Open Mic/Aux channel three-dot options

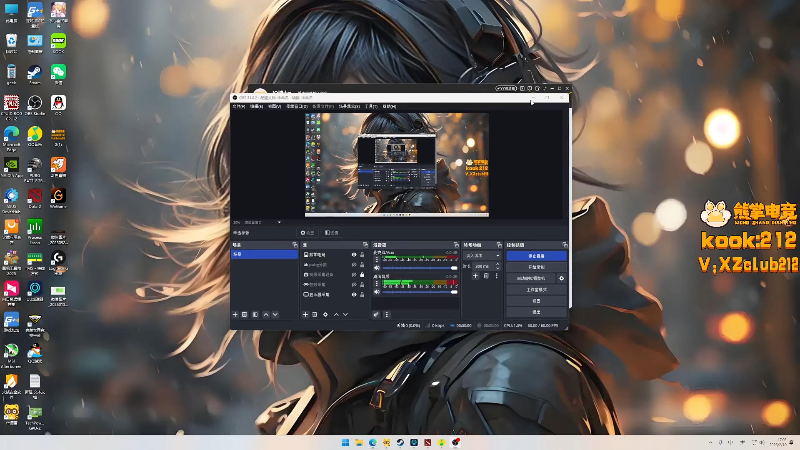pos(377,259)
